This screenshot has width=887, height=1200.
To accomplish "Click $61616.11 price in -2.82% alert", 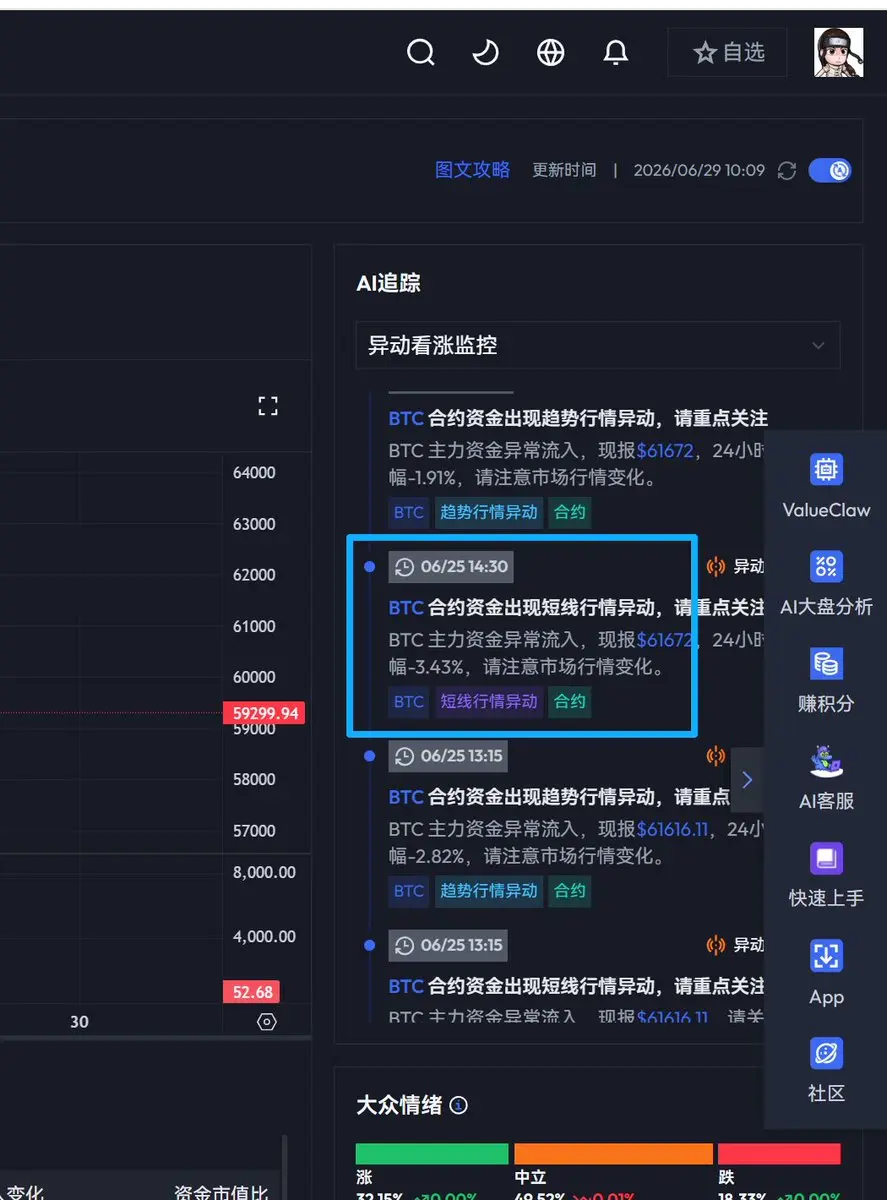I will click(672, 828).
